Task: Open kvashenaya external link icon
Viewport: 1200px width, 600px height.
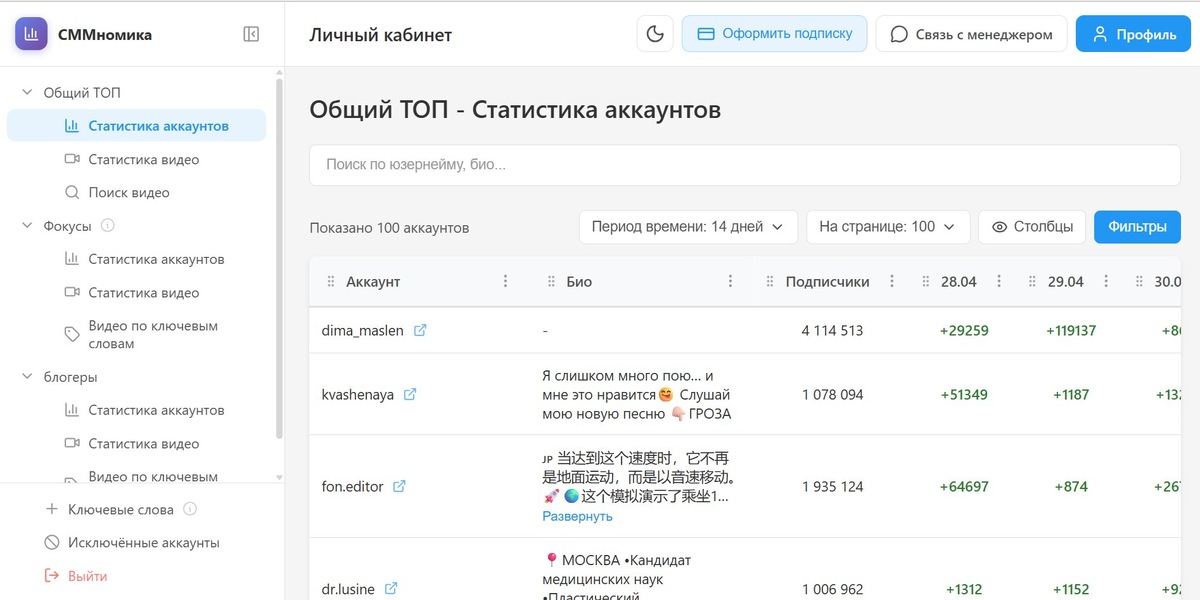Action: [x=410, y=394]
